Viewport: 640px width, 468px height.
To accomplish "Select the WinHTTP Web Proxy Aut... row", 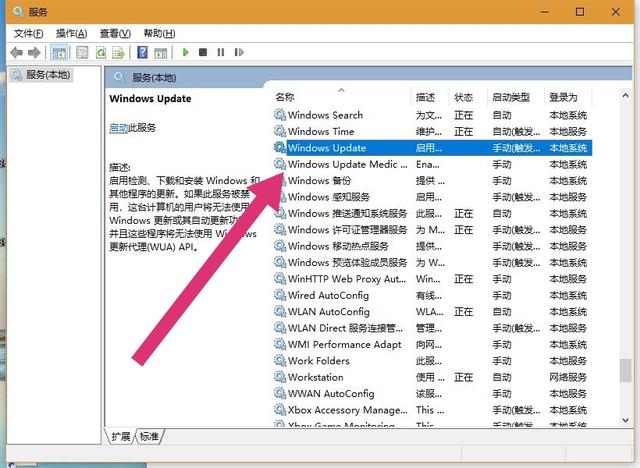I will click(432, 279).
